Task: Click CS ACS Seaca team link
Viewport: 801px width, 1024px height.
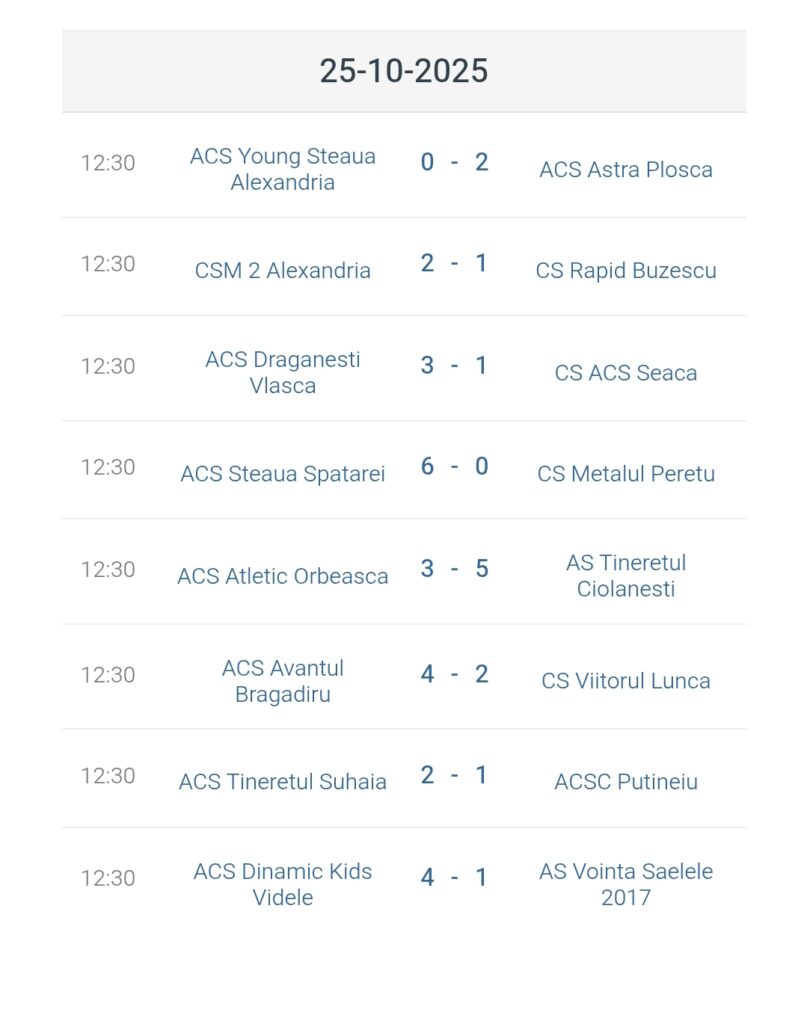Action: (626, 372)
